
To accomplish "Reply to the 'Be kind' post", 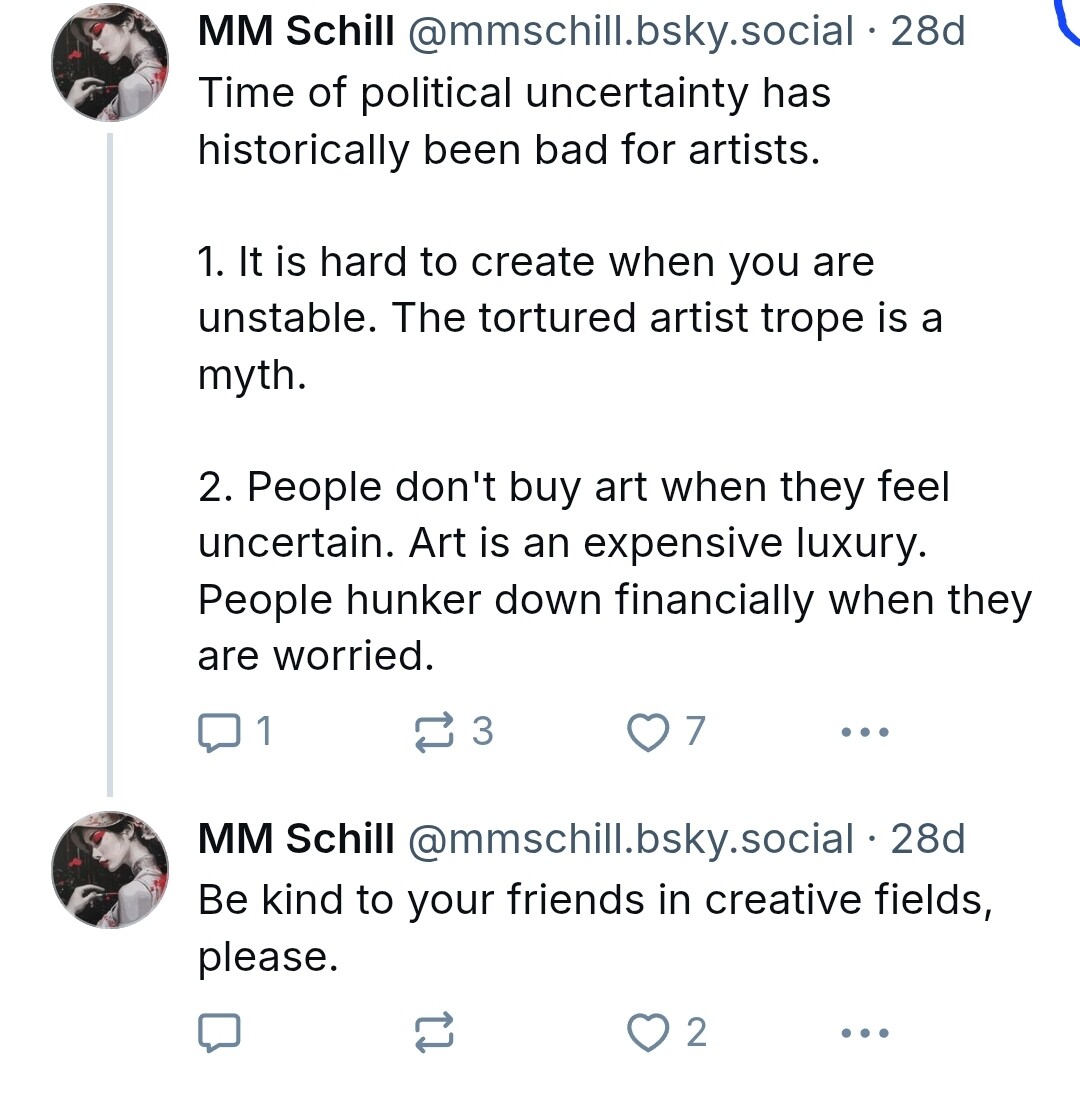I will point(220,1032).
